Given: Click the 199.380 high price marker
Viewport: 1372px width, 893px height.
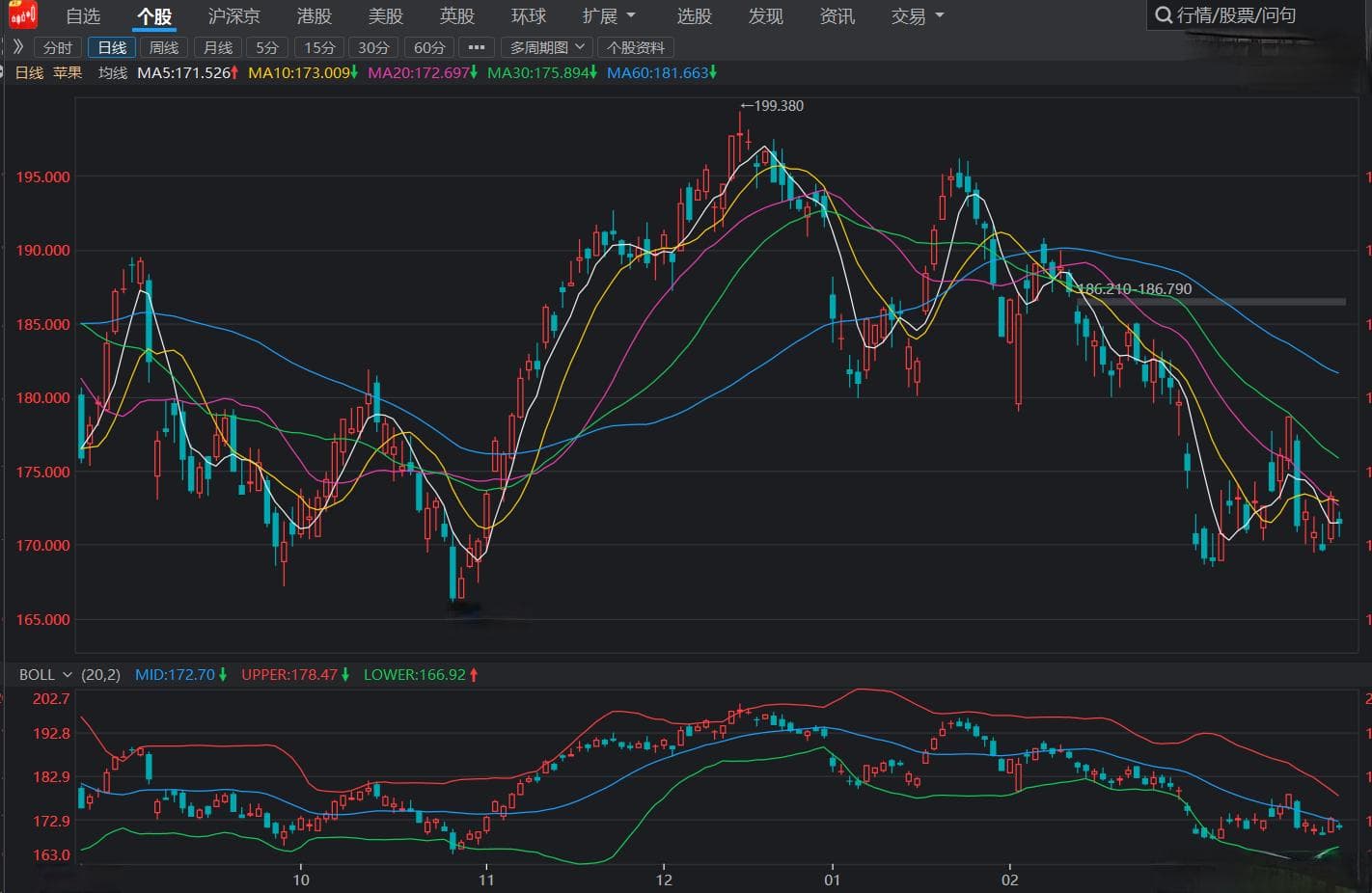Looking at the screenshot, I should click(x=772, y=106).
